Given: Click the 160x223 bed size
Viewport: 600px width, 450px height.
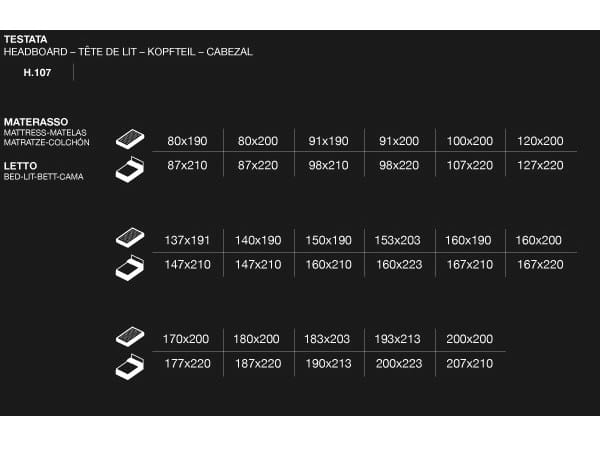Looking at the screenshot, I should (x=399, y=264).
